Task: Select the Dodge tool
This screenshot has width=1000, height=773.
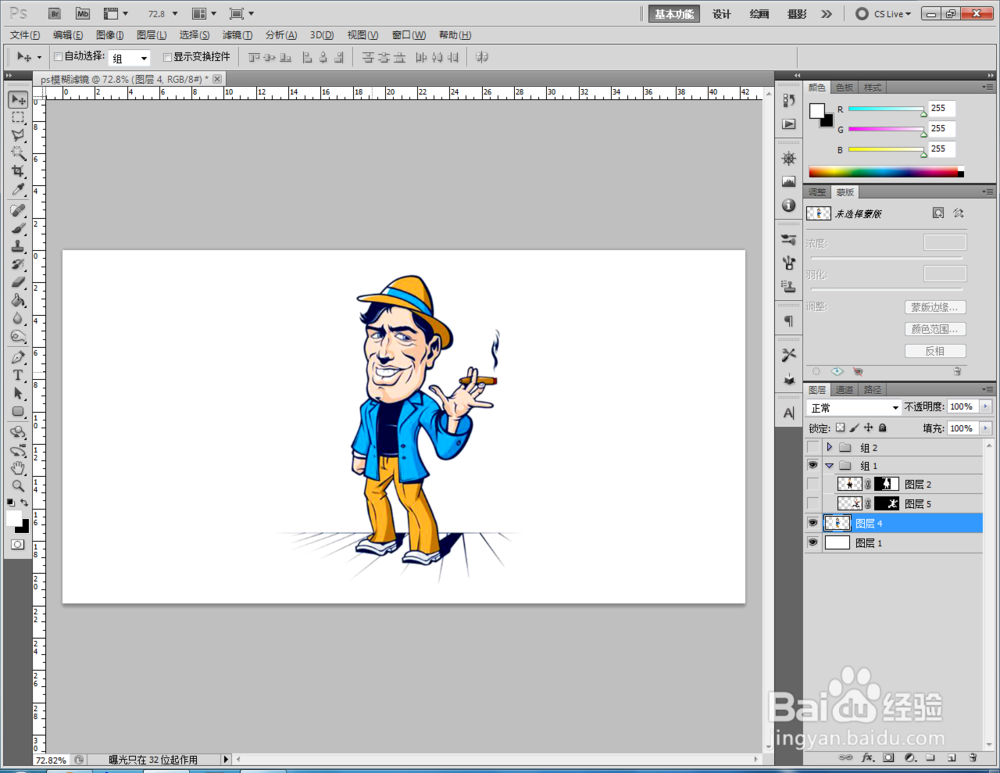Action: click(x=18, y=336)
